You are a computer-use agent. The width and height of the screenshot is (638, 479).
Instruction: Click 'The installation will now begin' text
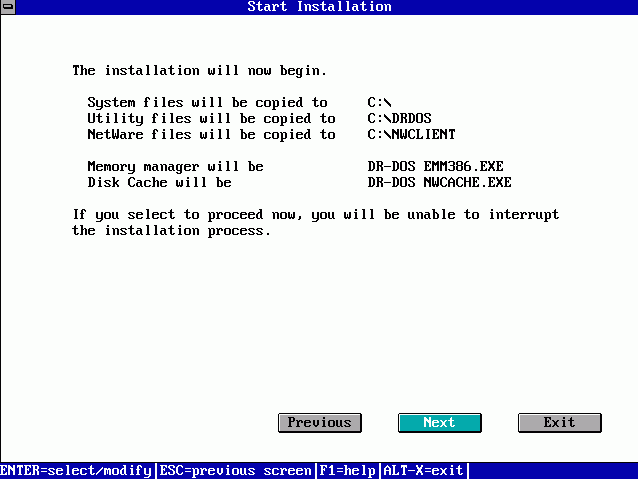(199, 71)
